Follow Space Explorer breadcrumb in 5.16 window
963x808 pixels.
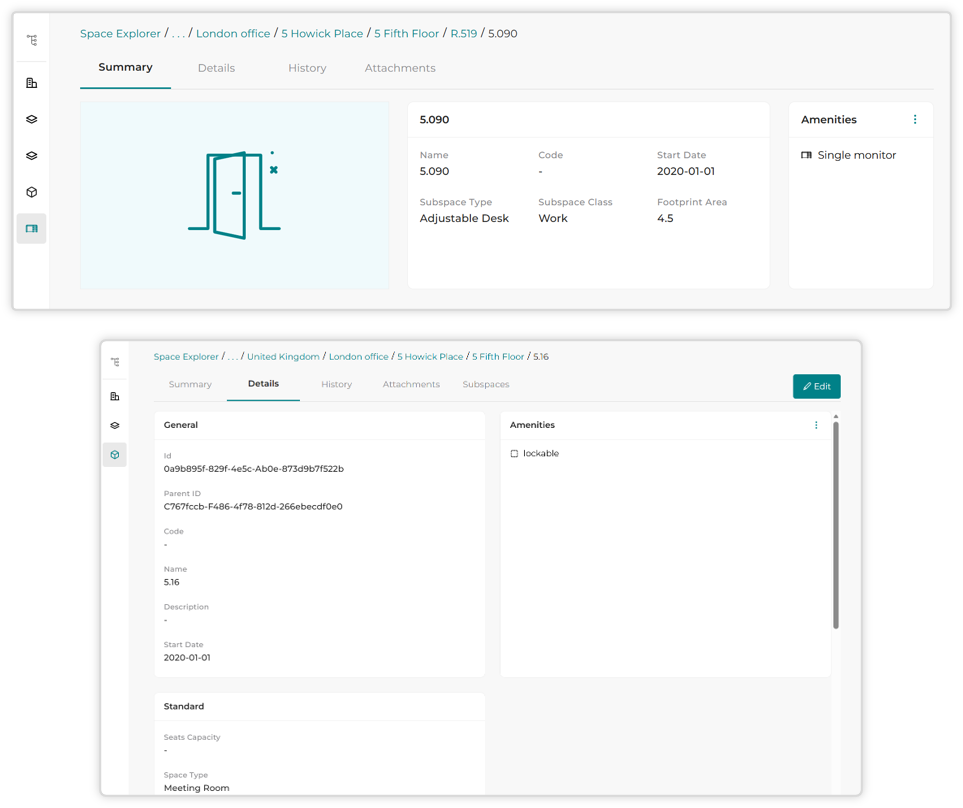[x=186, y=357]
